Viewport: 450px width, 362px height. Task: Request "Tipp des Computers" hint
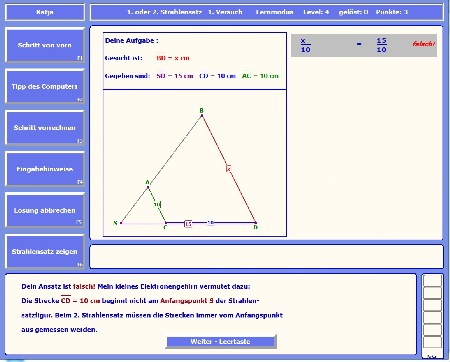45,87
